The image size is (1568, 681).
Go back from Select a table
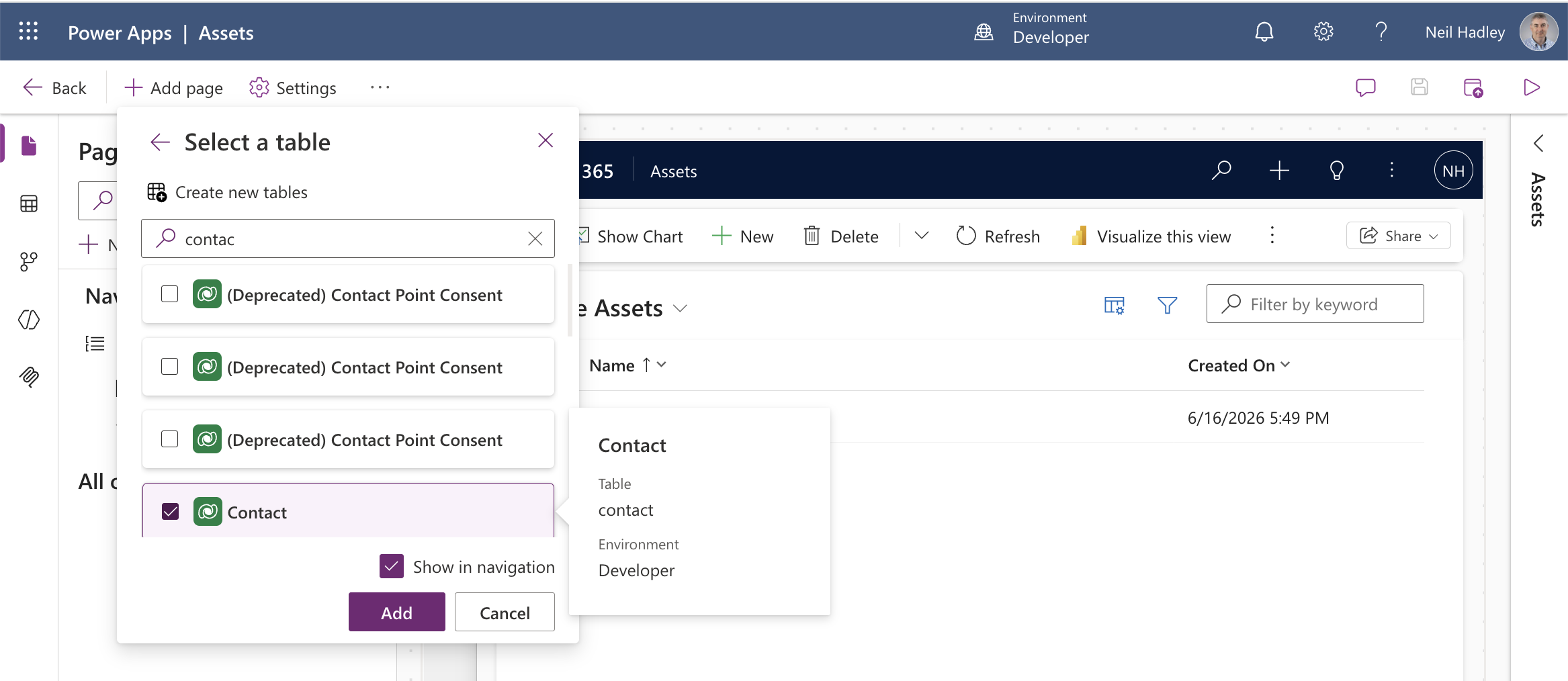pyautogui.click(x=160, y=142)
